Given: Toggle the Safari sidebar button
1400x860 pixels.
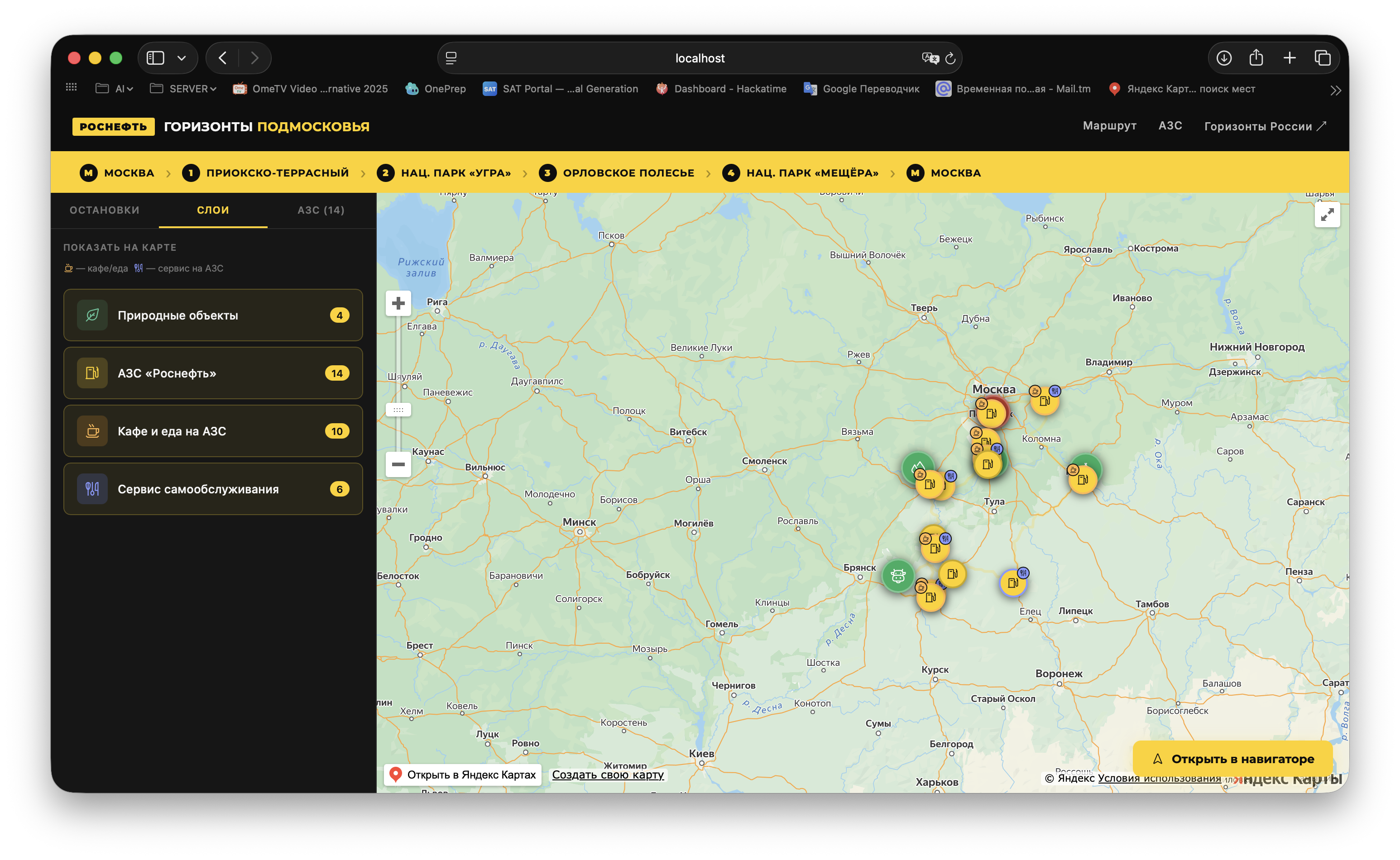Looking at the screenshot, I should pyautogui.click(x=155, y=58).
